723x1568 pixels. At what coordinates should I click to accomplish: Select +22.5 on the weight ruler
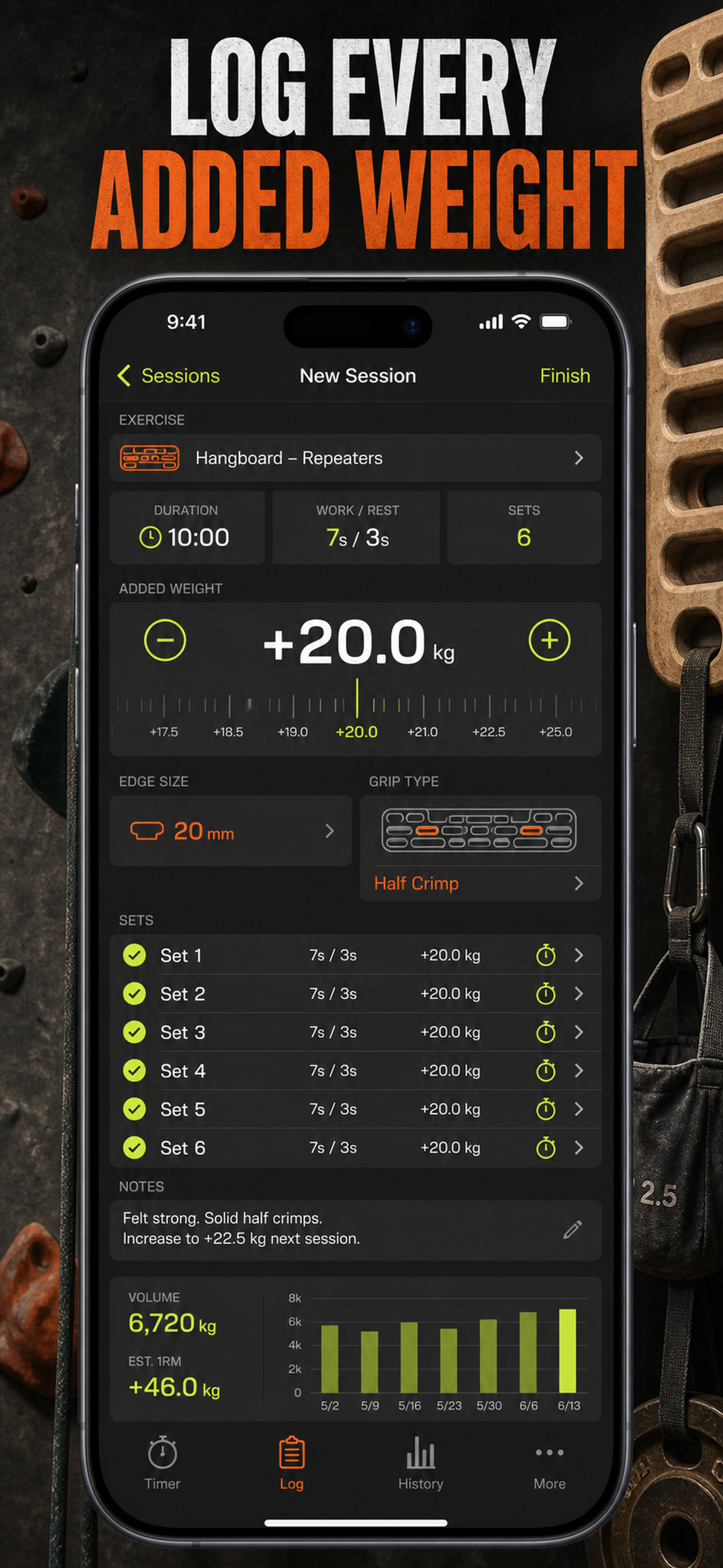pos(489,732)
